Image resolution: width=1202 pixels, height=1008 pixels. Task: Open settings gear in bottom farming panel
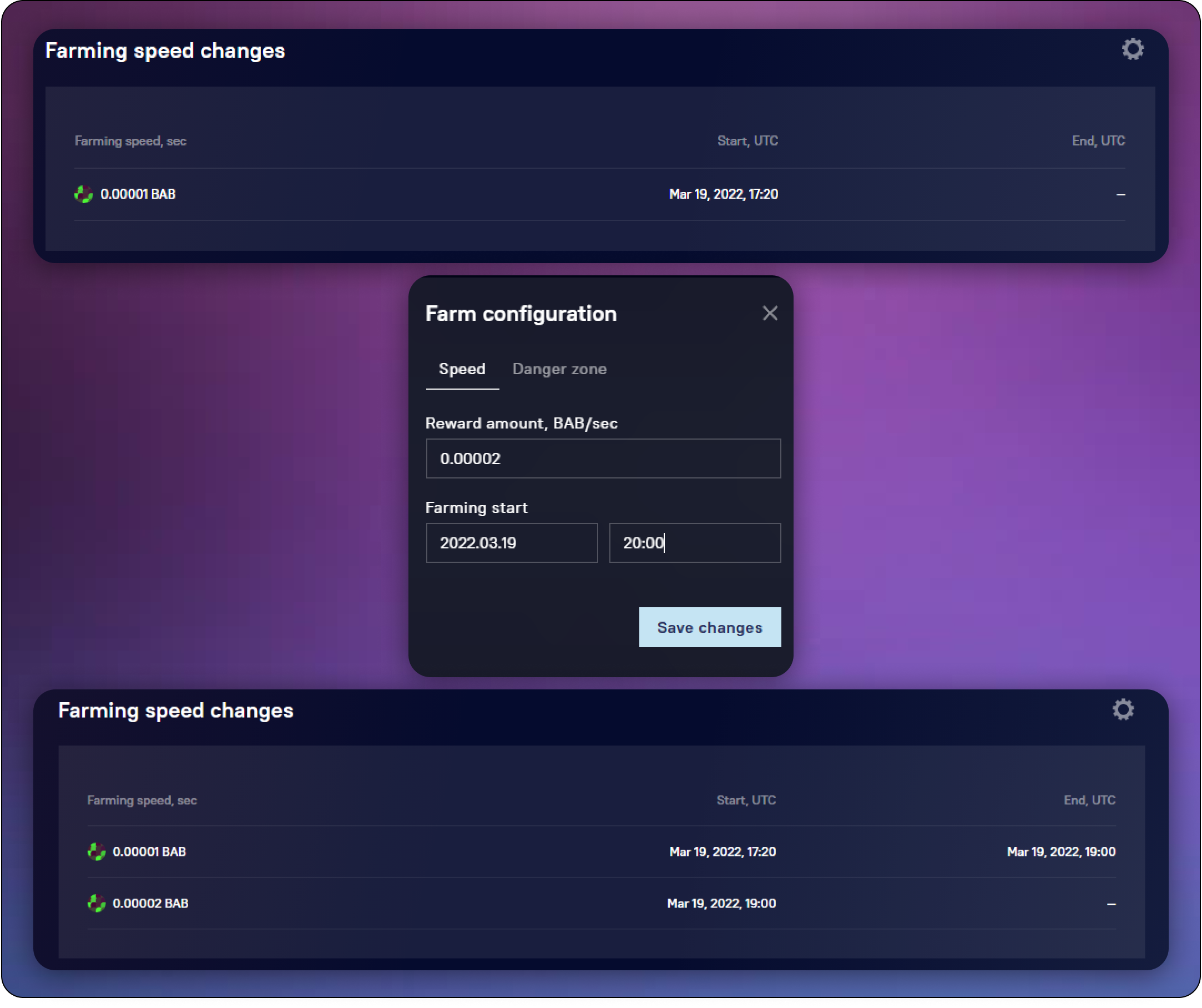(x=1123, y=709)
